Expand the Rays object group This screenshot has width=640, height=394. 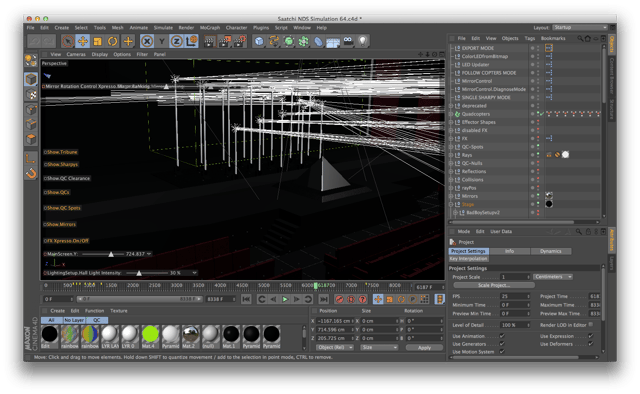coord(451,155)
